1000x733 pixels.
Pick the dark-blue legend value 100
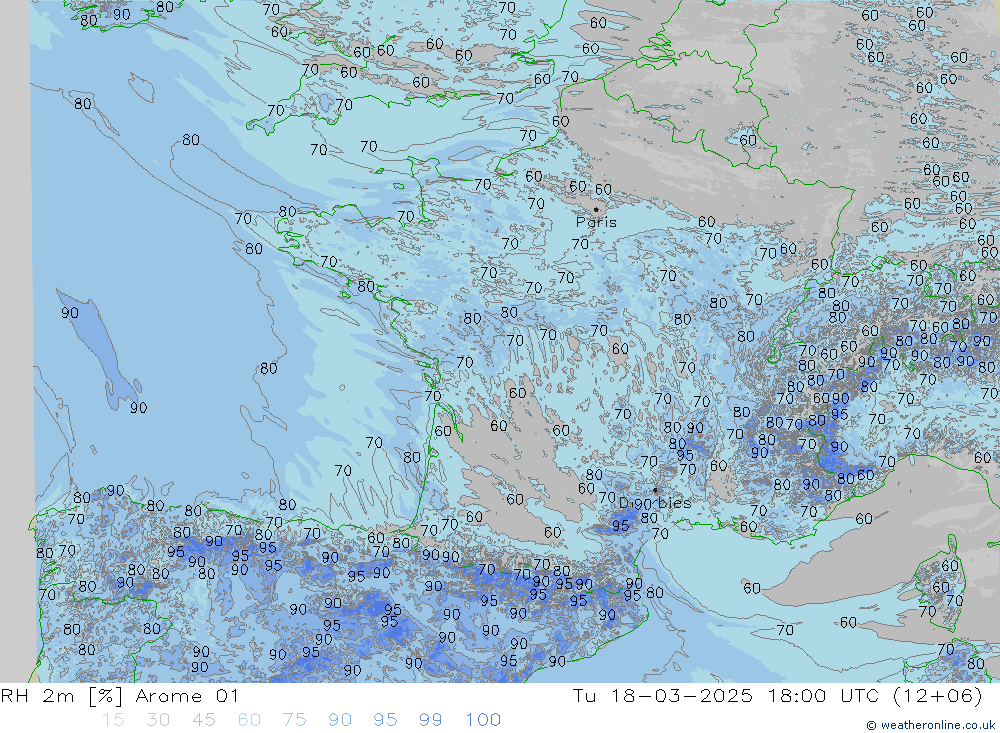click(483, 720)
